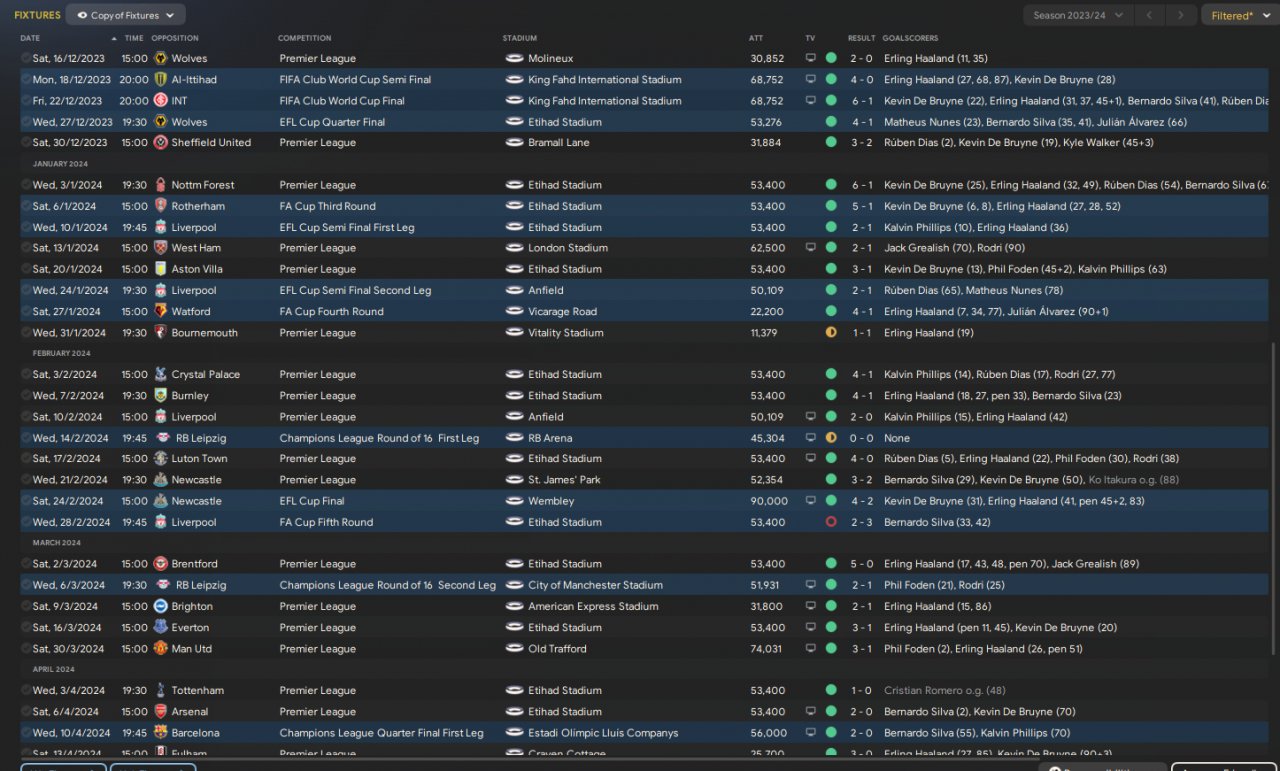Tick the selection circle for Sat, 16/12/2023
This screenshot has width=1280, height=771.
pos(26,59)
